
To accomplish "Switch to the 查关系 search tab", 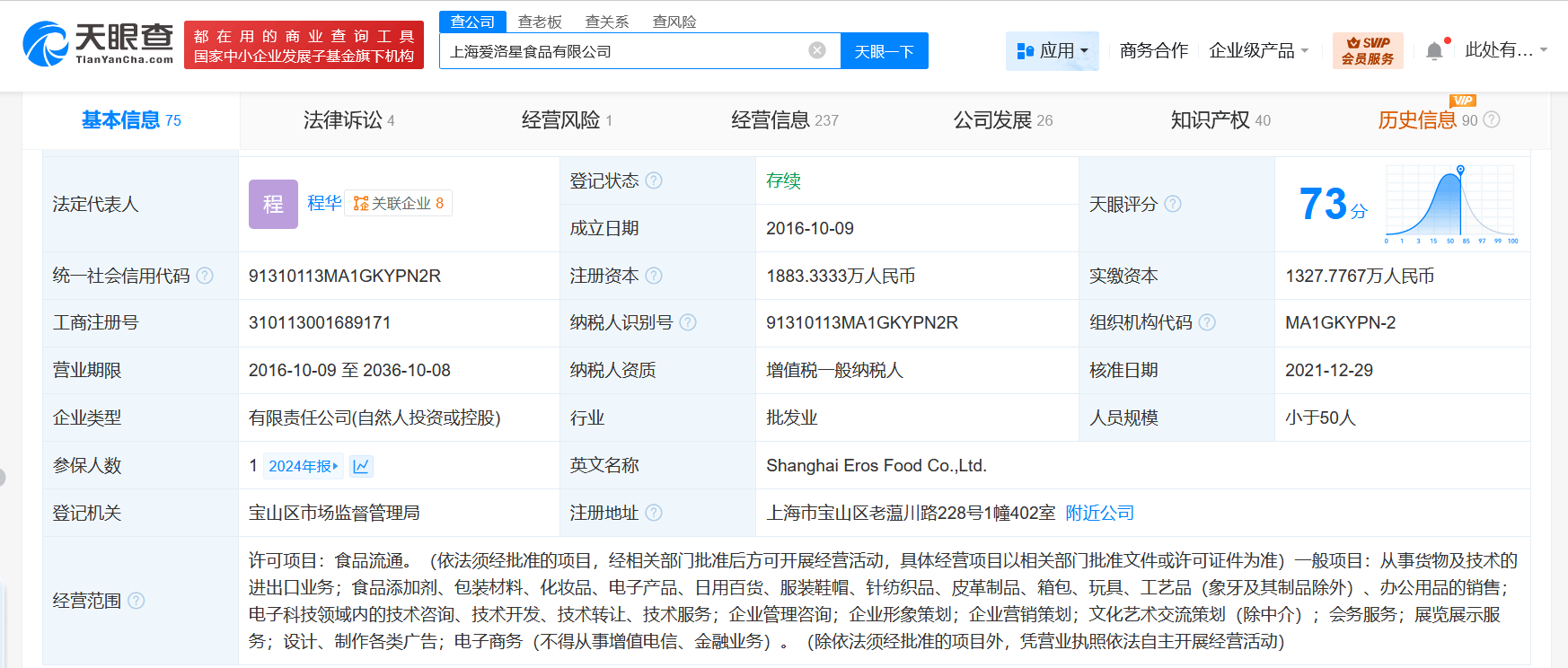I will [x=607, y=22].
